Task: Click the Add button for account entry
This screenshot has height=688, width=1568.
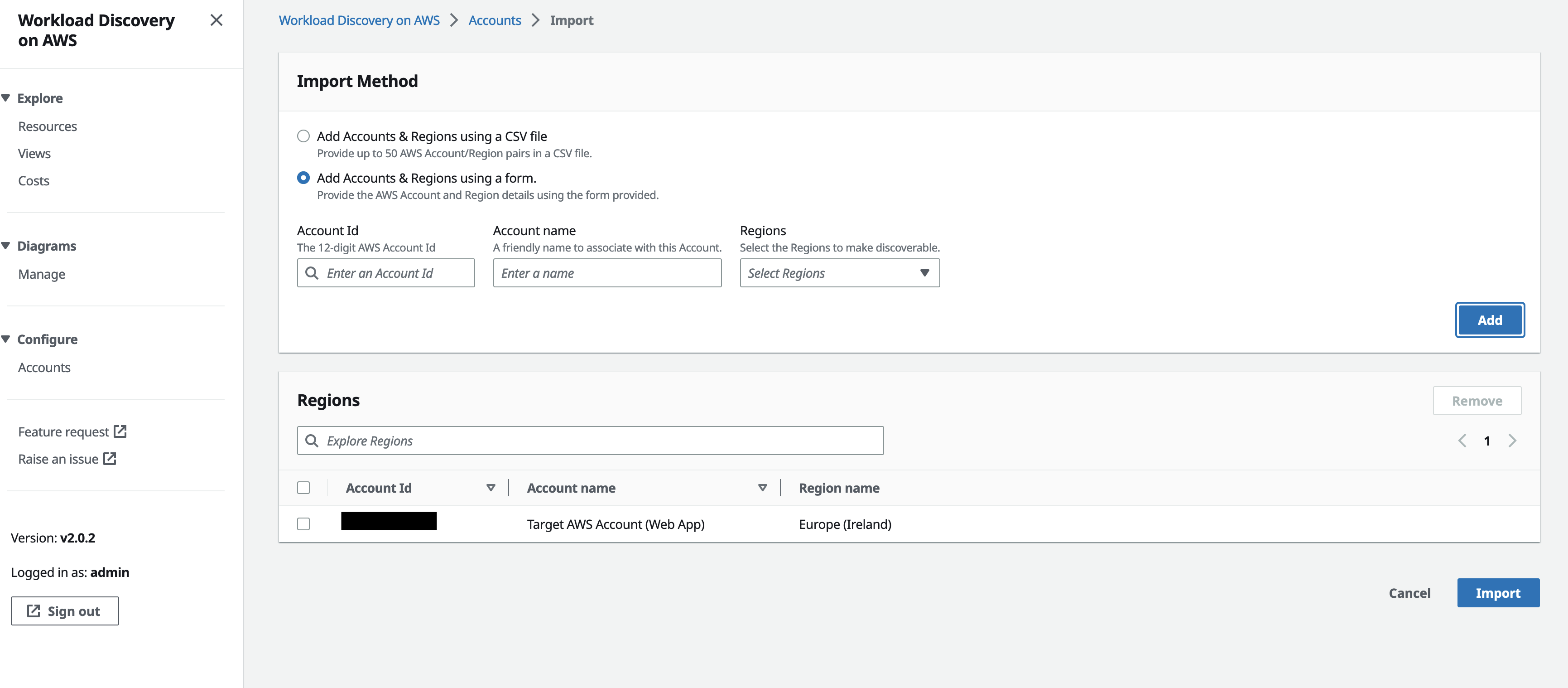Action: (1490, 320)
